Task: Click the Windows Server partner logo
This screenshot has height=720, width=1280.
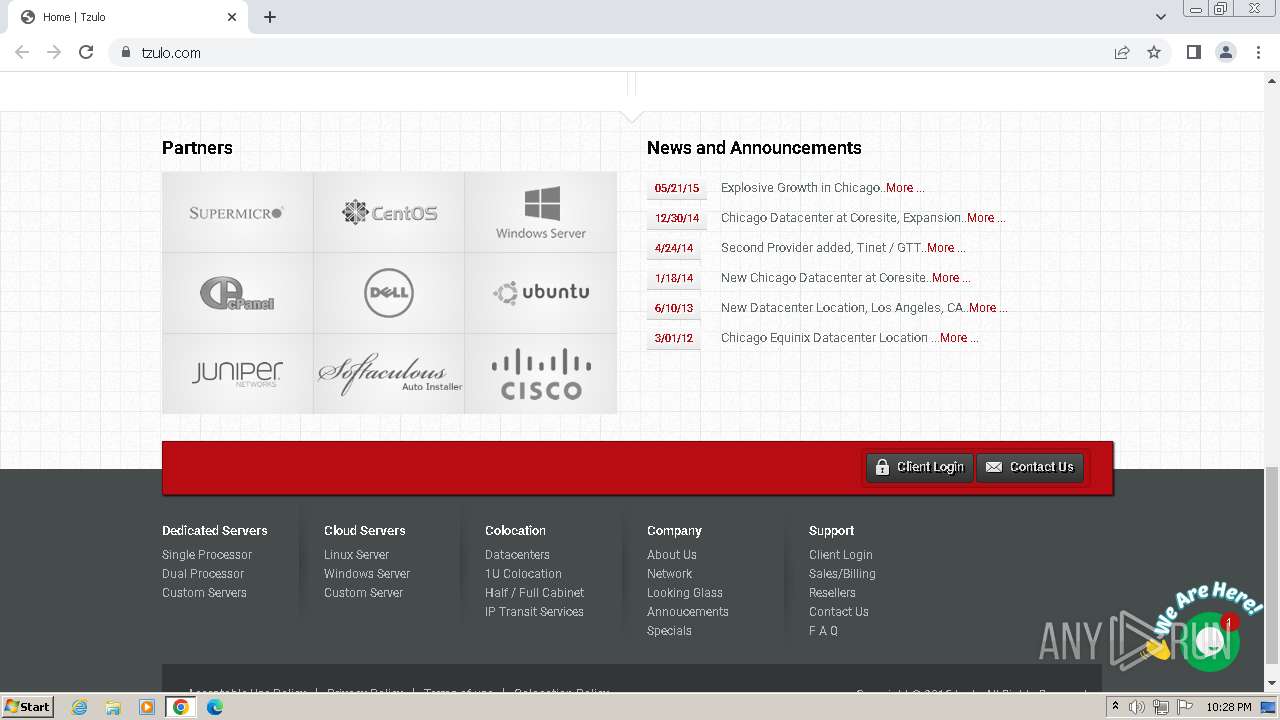Action: (541, 212)
